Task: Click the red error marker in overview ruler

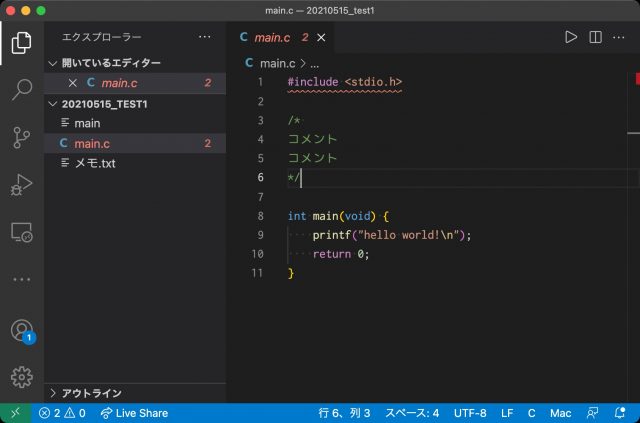Action: 638,78
